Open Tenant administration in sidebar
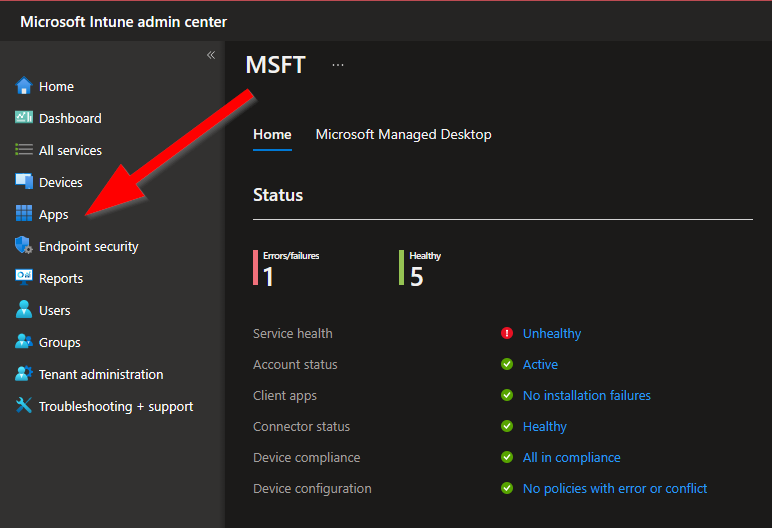 (x=101, y=374)
